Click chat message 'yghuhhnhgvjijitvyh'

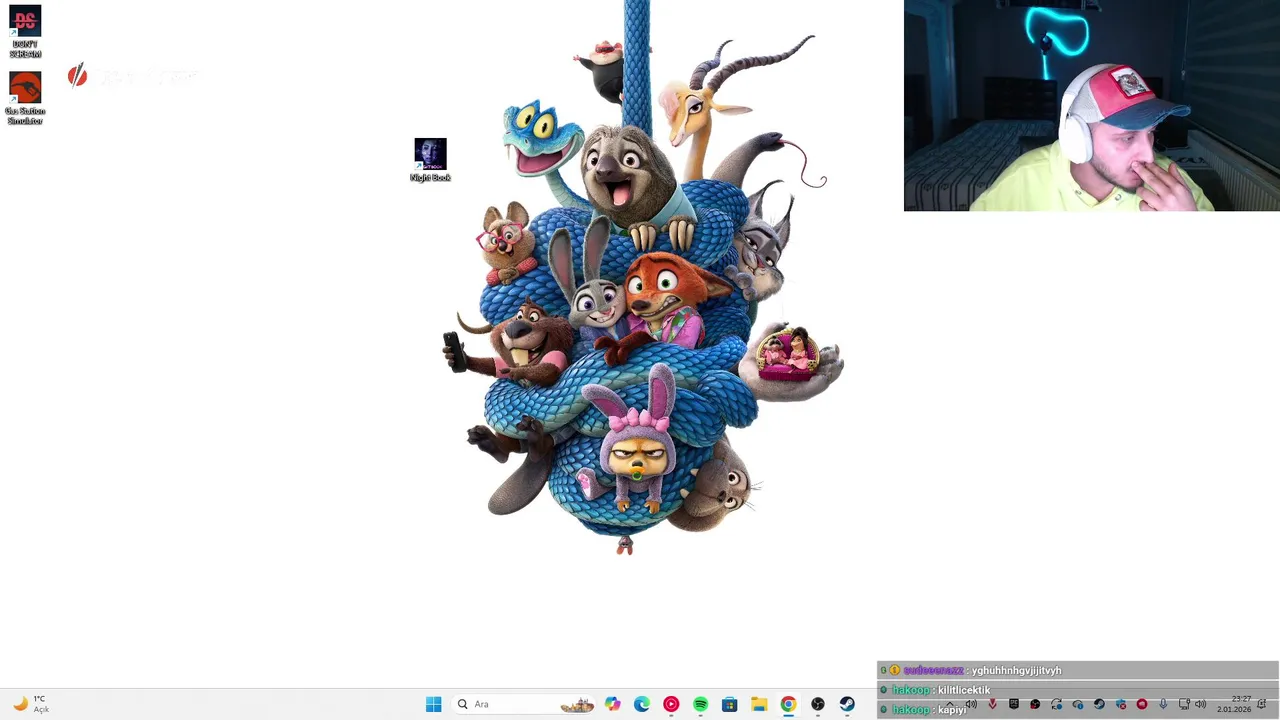point(1016,670)
